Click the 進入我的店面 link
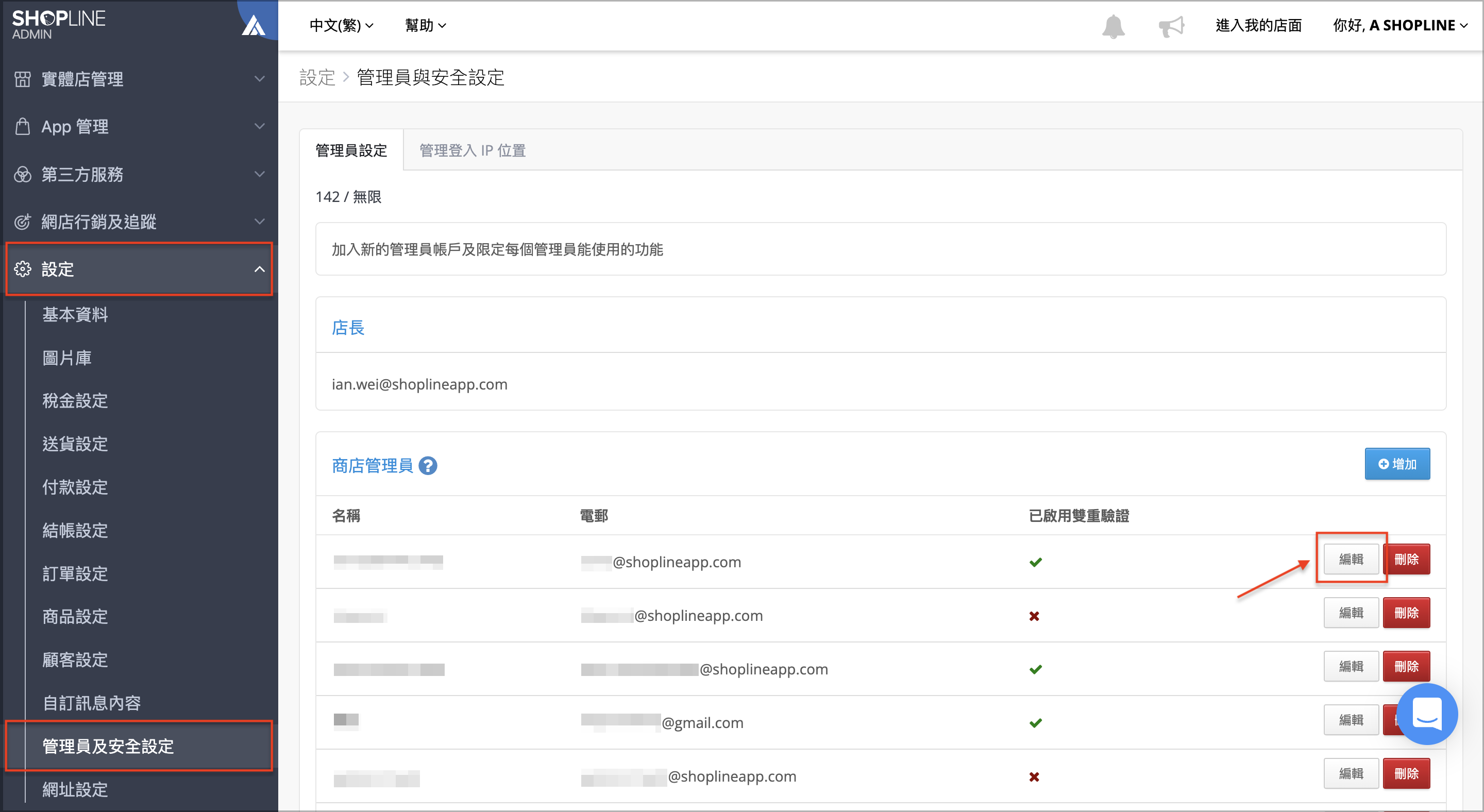 1259,25
